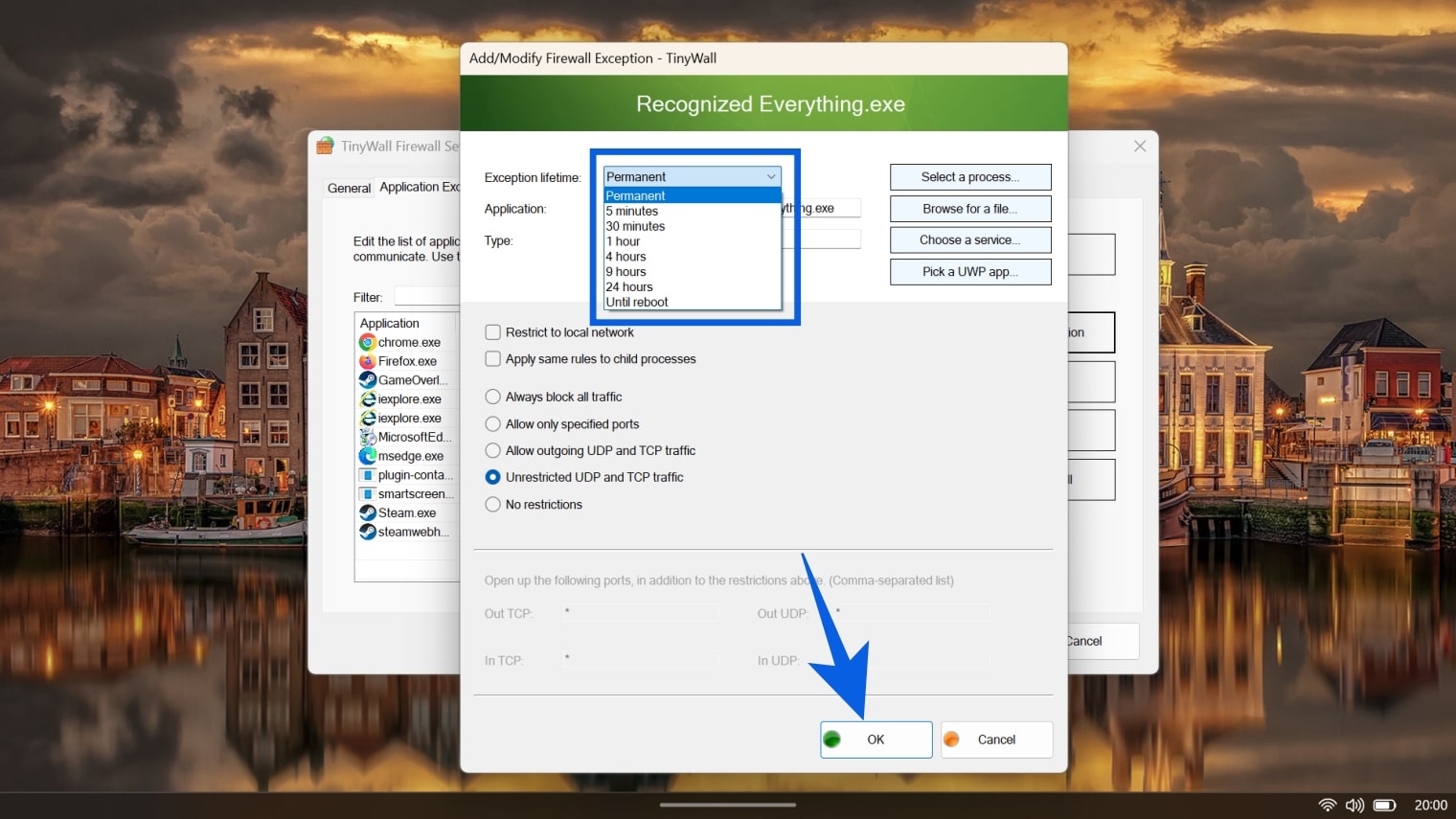This screenshot has height=819, width=1456.
Task: Check the battery icon in system tray
Action: pos(1385,806)
